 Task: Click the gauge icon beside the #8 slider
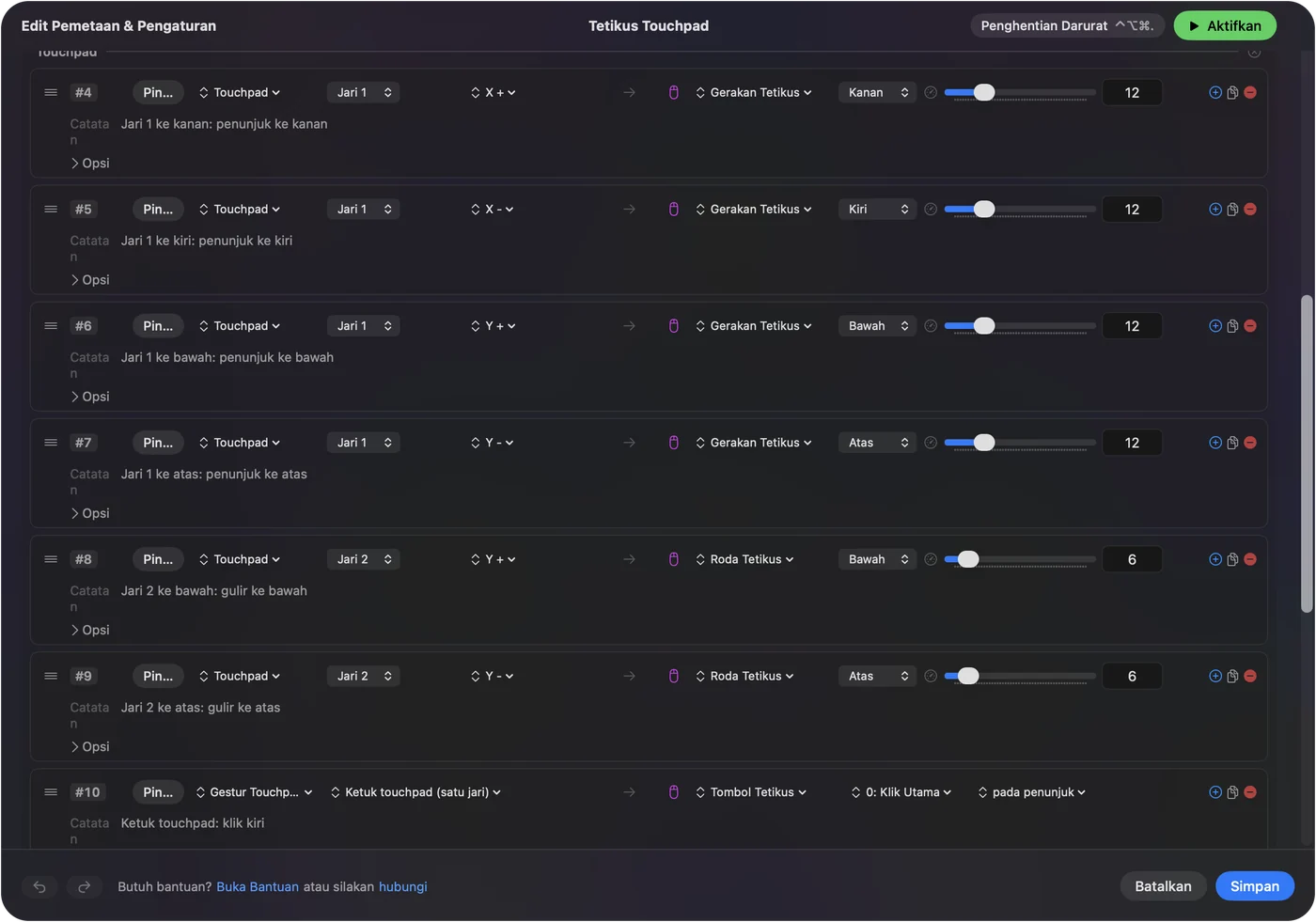[931, 559]
